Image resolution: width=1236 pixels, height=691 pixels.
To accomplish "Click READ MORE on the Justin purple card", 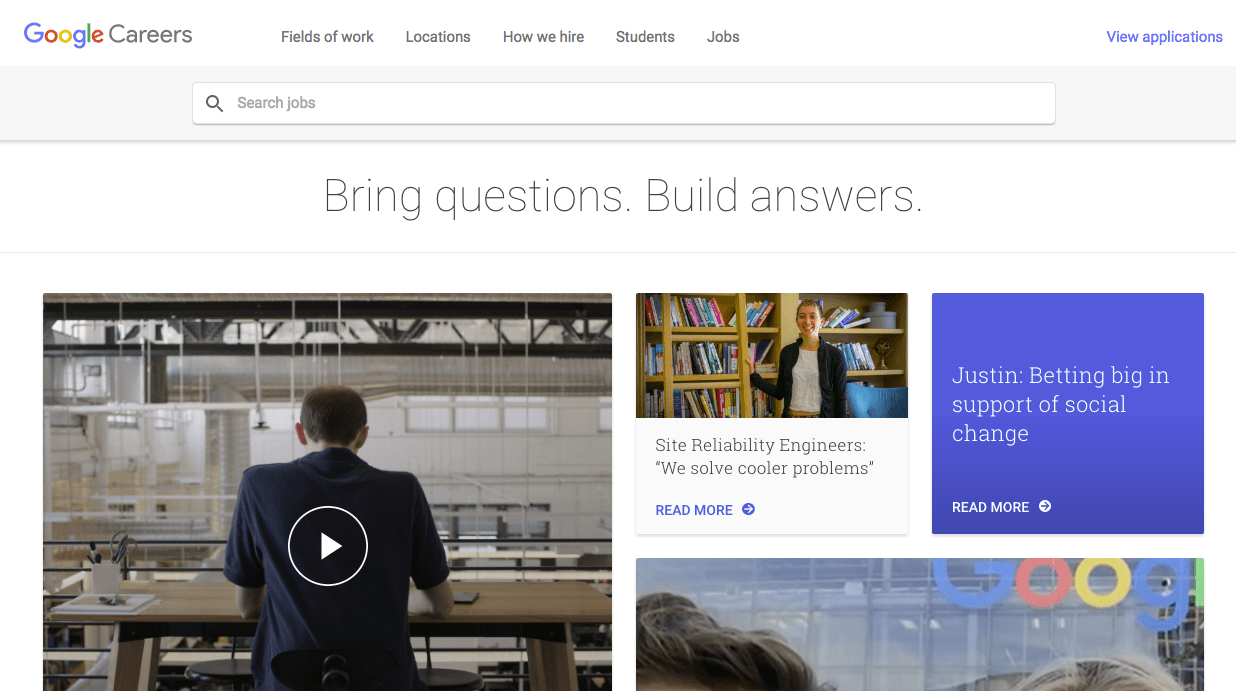I will (x=990, y=507).
